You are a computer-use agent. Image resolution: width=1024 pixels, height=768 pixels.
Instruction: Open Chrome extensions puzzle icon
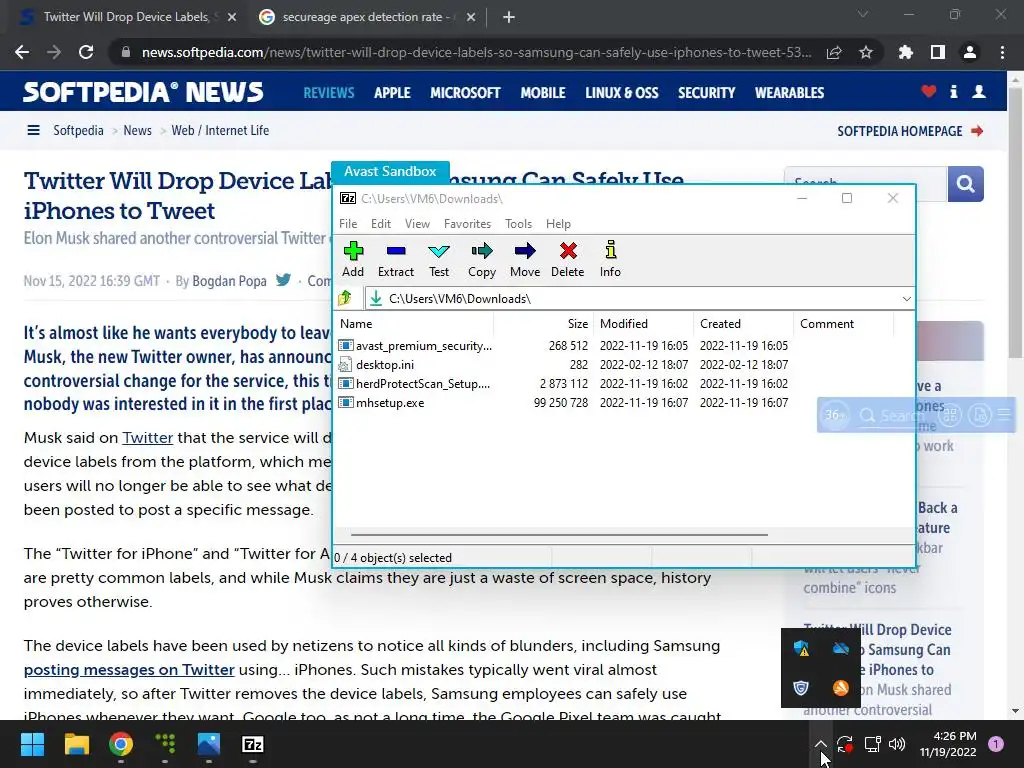[905, 52]
